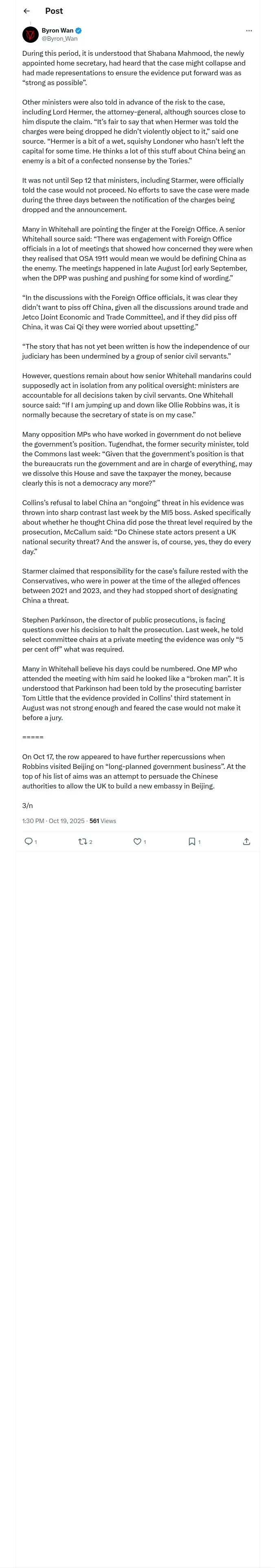This screenshot has height=1568, width=275.
Task: Open the @Byron_Wan handle link
Action: pyautogui.click(x=59, y=38)
